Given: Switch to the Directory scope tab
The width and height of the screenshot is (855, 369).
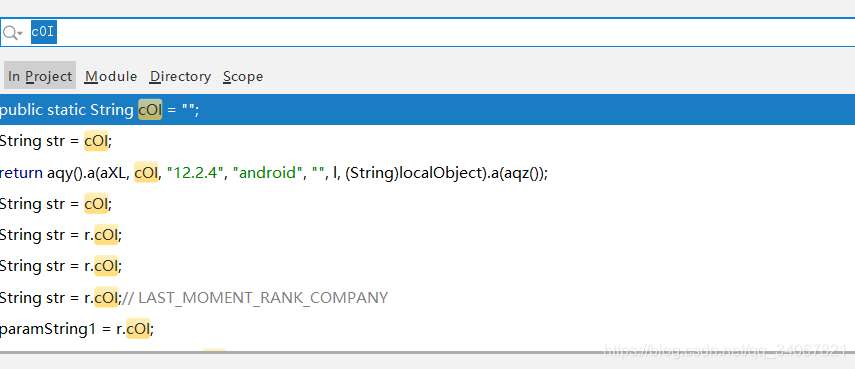Looking at the screenshot, I should pos(180,76).
